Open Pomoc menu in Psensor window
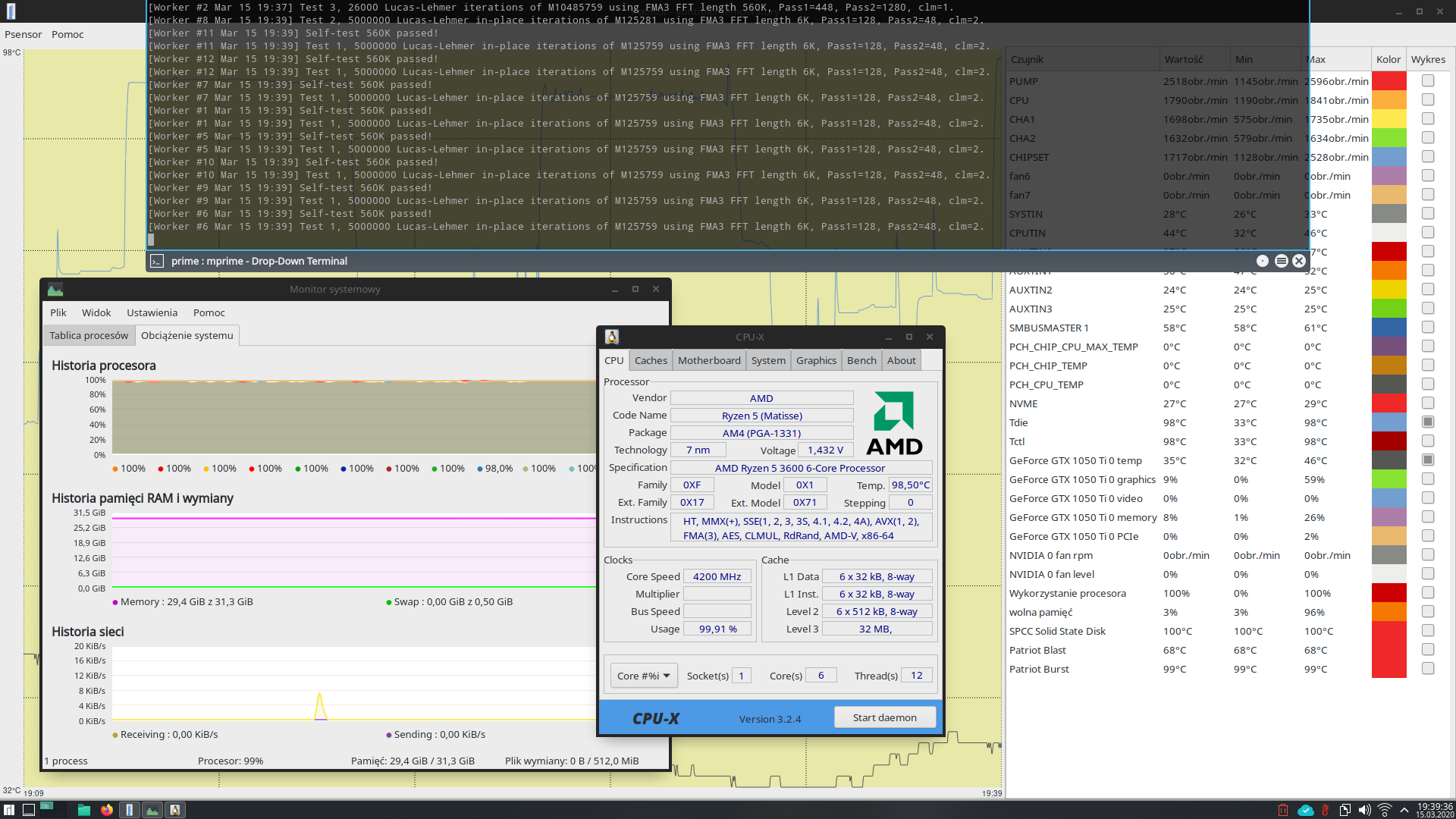The width and height of the screenshot is (1456, 819). pos(67,34)
